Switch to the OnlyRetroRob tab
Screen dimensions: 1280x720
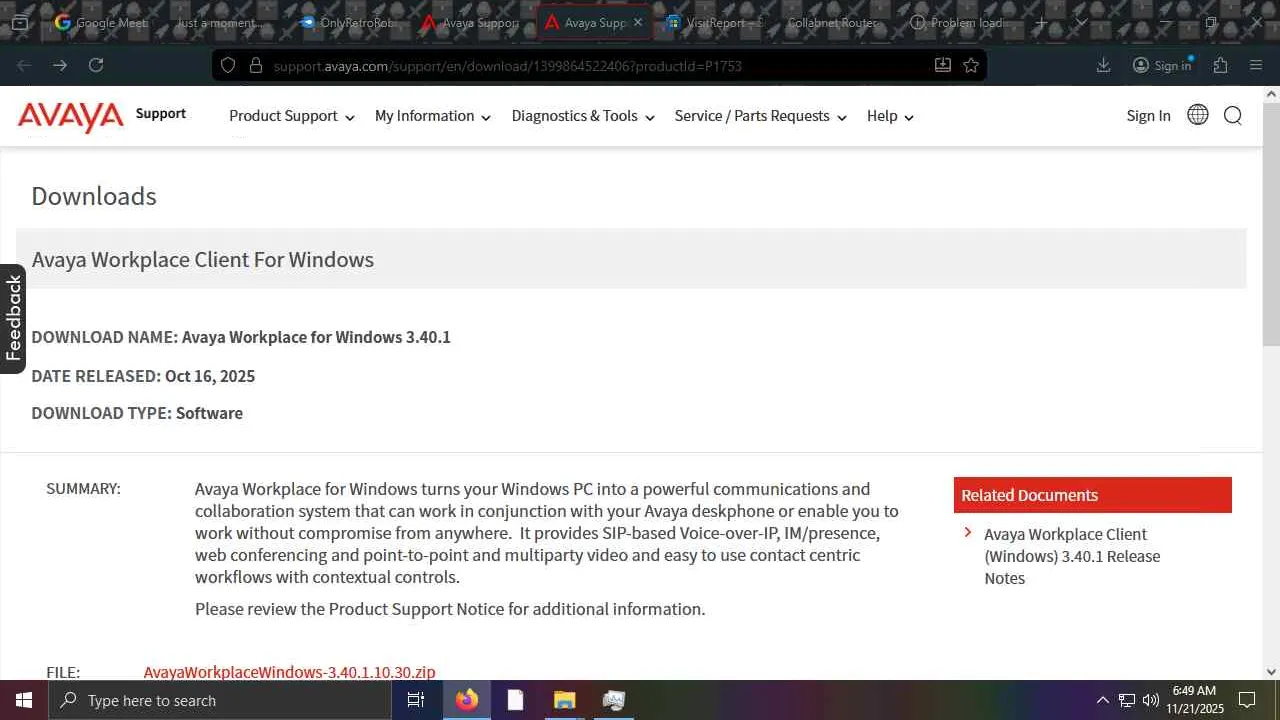[x=346, y=22]
